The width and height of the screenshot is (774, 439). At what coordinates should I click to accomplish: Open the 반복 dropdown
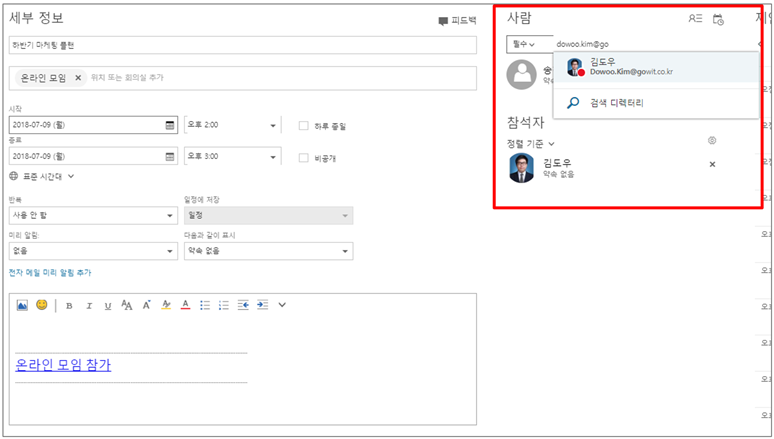(92, 215)
